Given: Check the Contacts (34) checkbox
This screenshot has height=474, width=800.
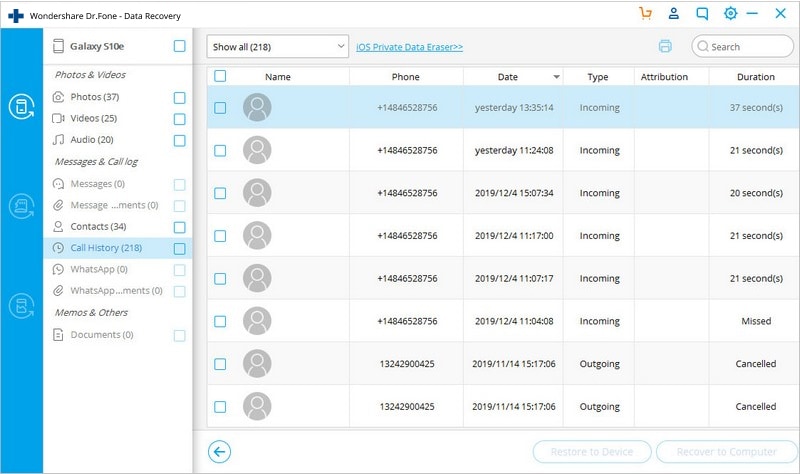Looking at the screenshot, I should [x=180, y=228].
